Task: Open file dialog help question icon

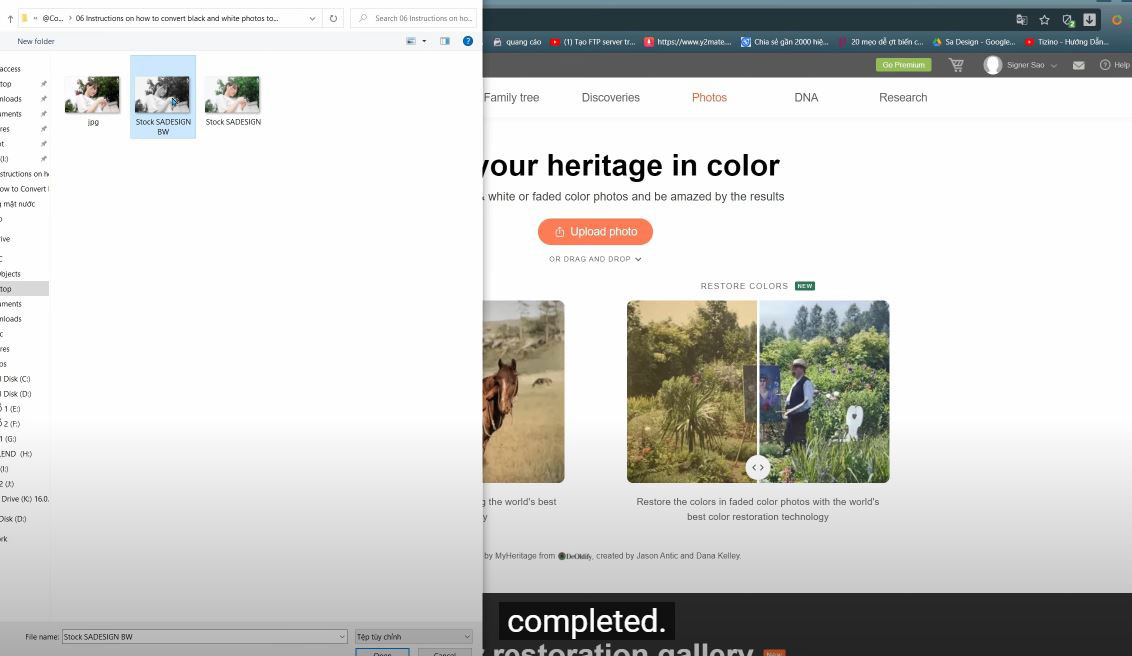Action: [467, 41]
